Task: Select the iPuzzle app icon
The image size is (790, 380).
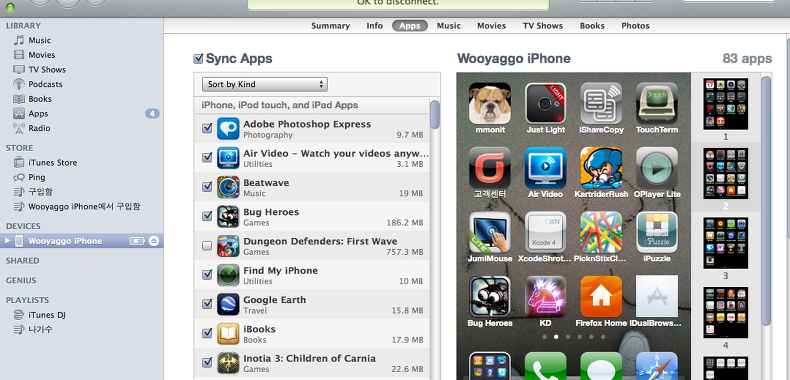Action: [656, 232]
